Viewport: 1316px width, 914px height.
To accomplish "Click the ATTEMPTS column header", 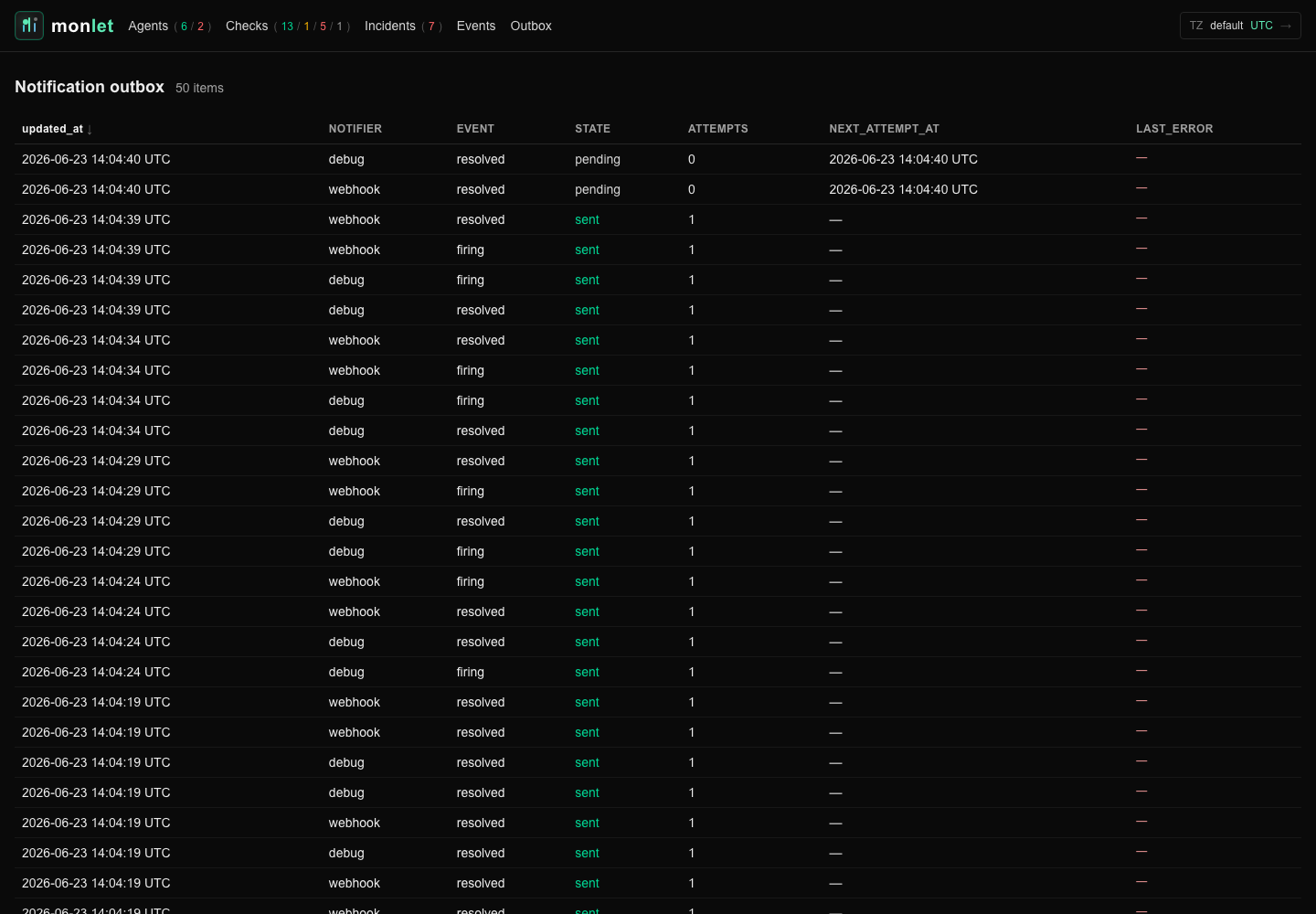I will (718, 129).
